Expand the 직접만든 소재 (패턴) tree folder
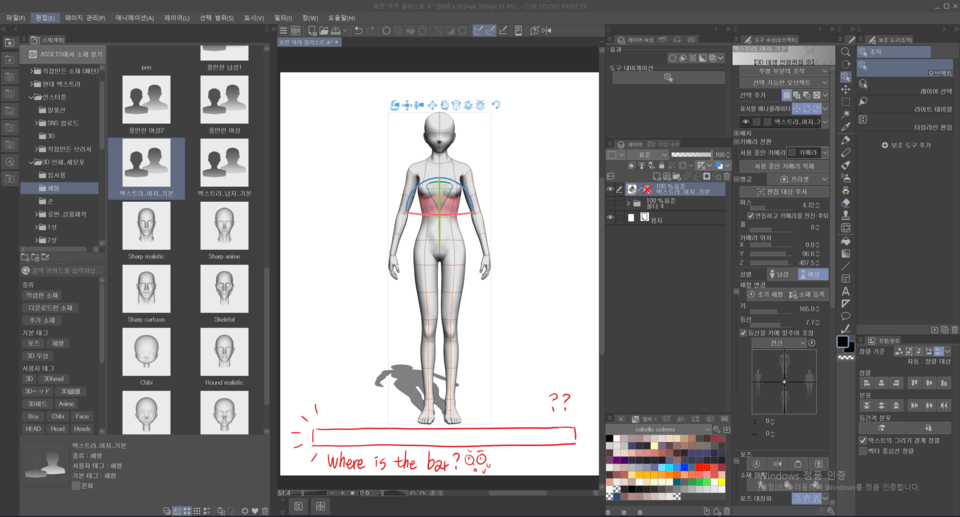 coord(32,71)
